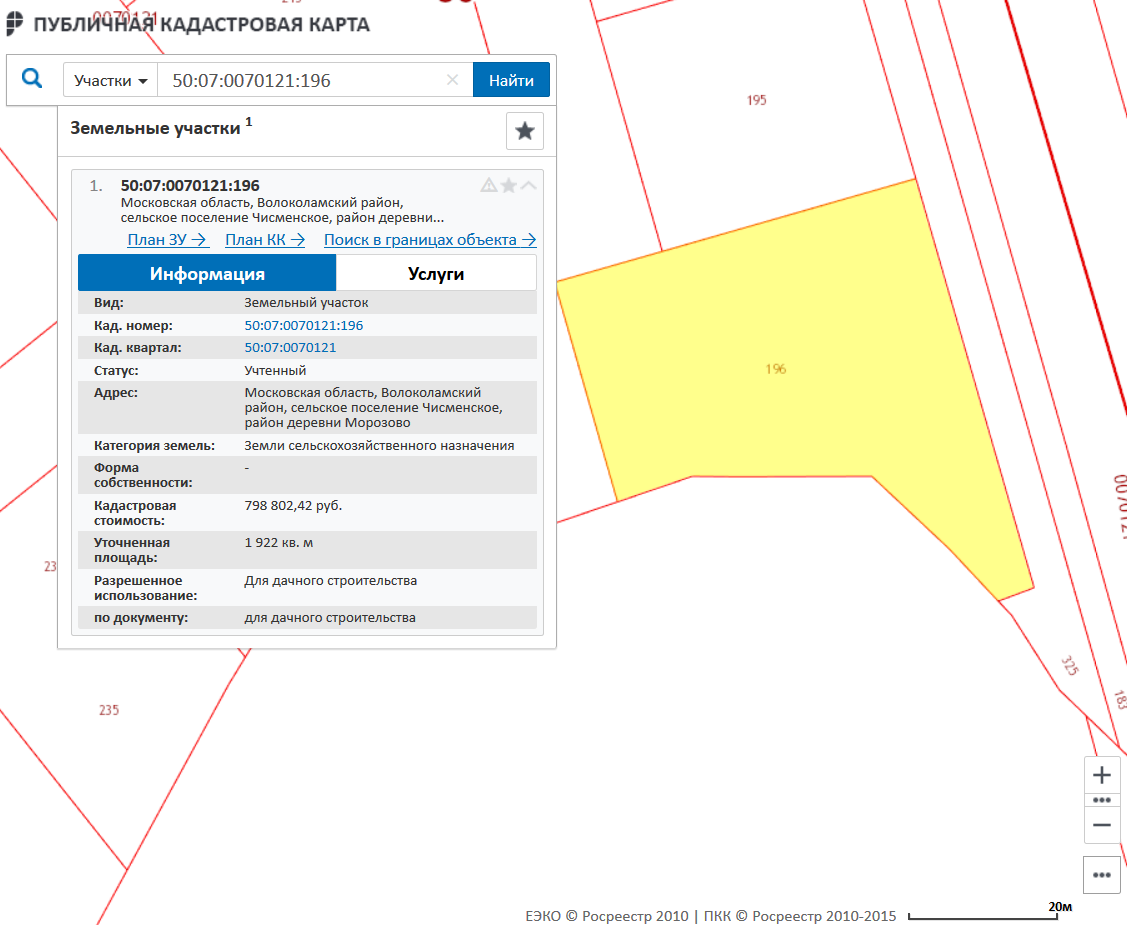Screen dimensions: 1127x925
Task: Click parcel label 325 on the map
Action: click(x=1070, y=666)
